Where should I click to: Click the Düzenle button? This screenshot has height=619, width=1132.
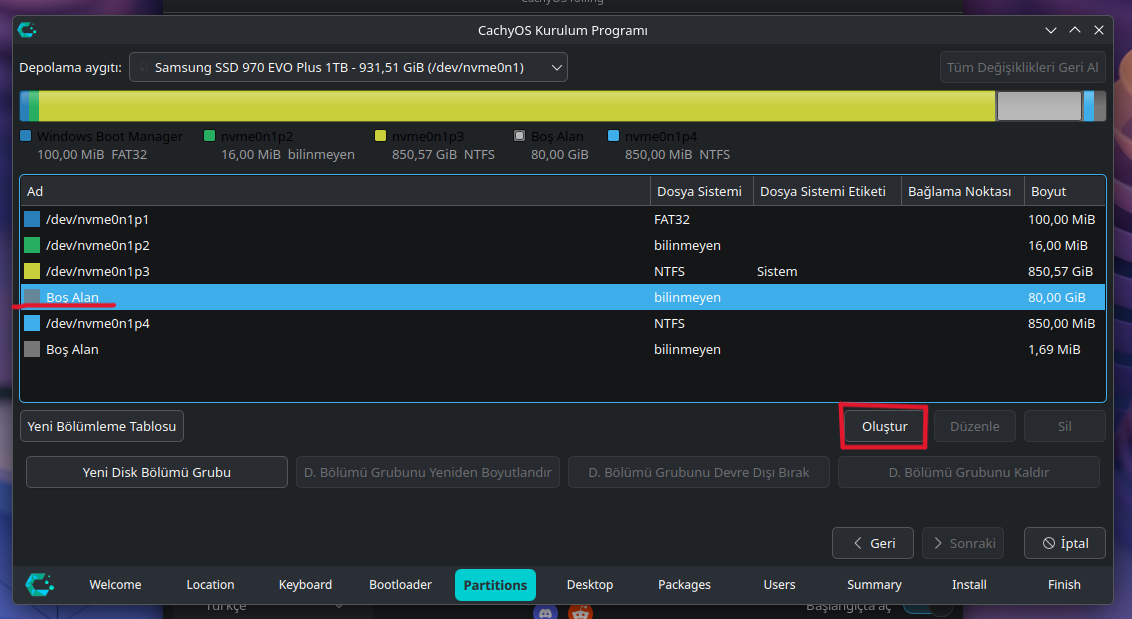[975, 426]
